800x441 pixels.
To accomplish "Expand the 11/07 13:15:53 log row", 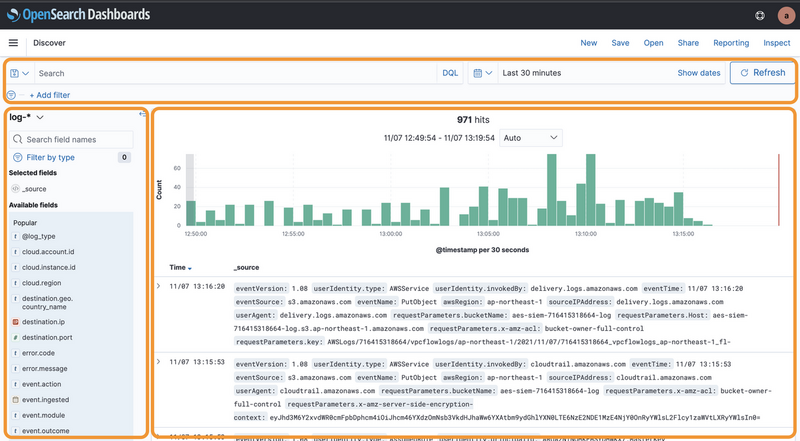I will [x=159, y=362].
